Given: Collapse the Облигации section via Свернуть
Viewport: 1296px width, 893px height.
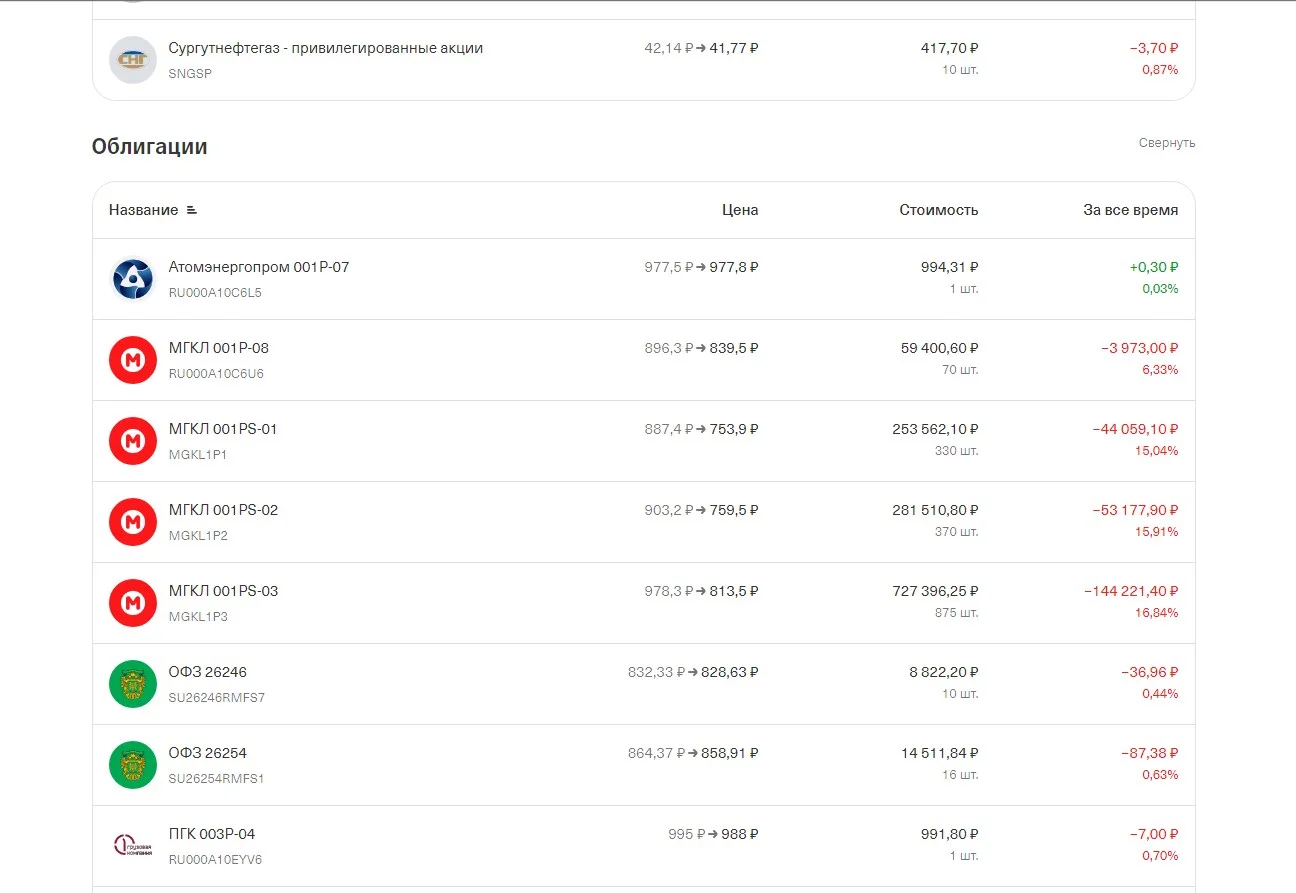Looking at the screenshot, I should click(x=1167, y=143).
